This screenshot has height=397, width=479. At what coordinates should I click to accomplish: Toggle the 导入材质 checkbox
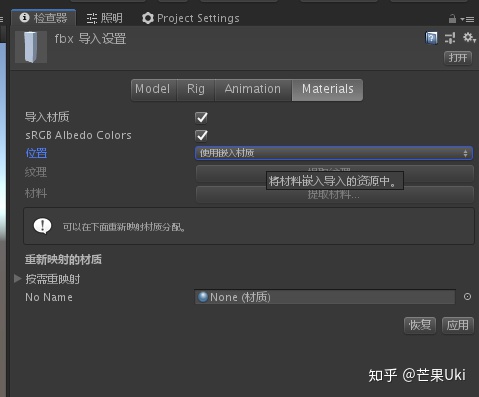(x=201, y=117)
